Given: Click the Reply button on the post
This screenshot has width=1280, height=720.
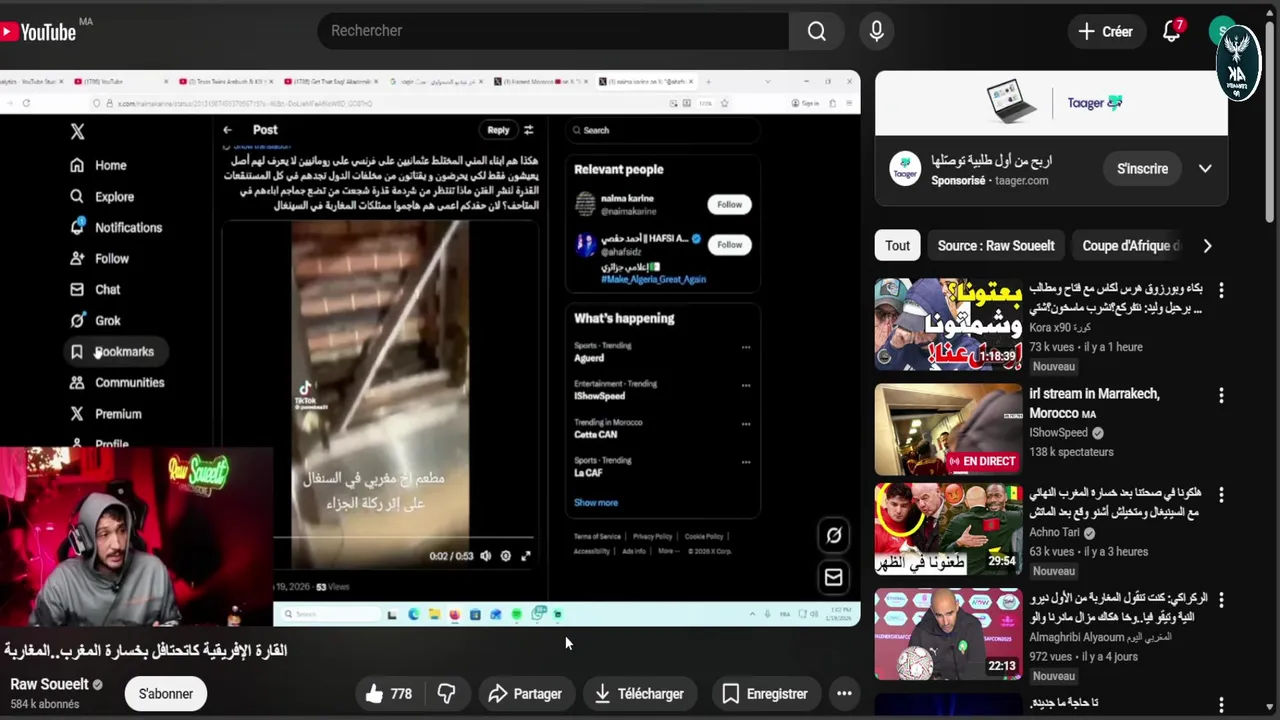Looking at the screenshot, I should (498, 130).
